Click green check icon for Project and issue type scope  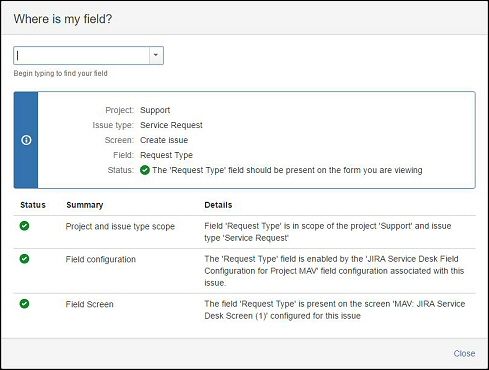pyautogui.click(x=24, y=226)
